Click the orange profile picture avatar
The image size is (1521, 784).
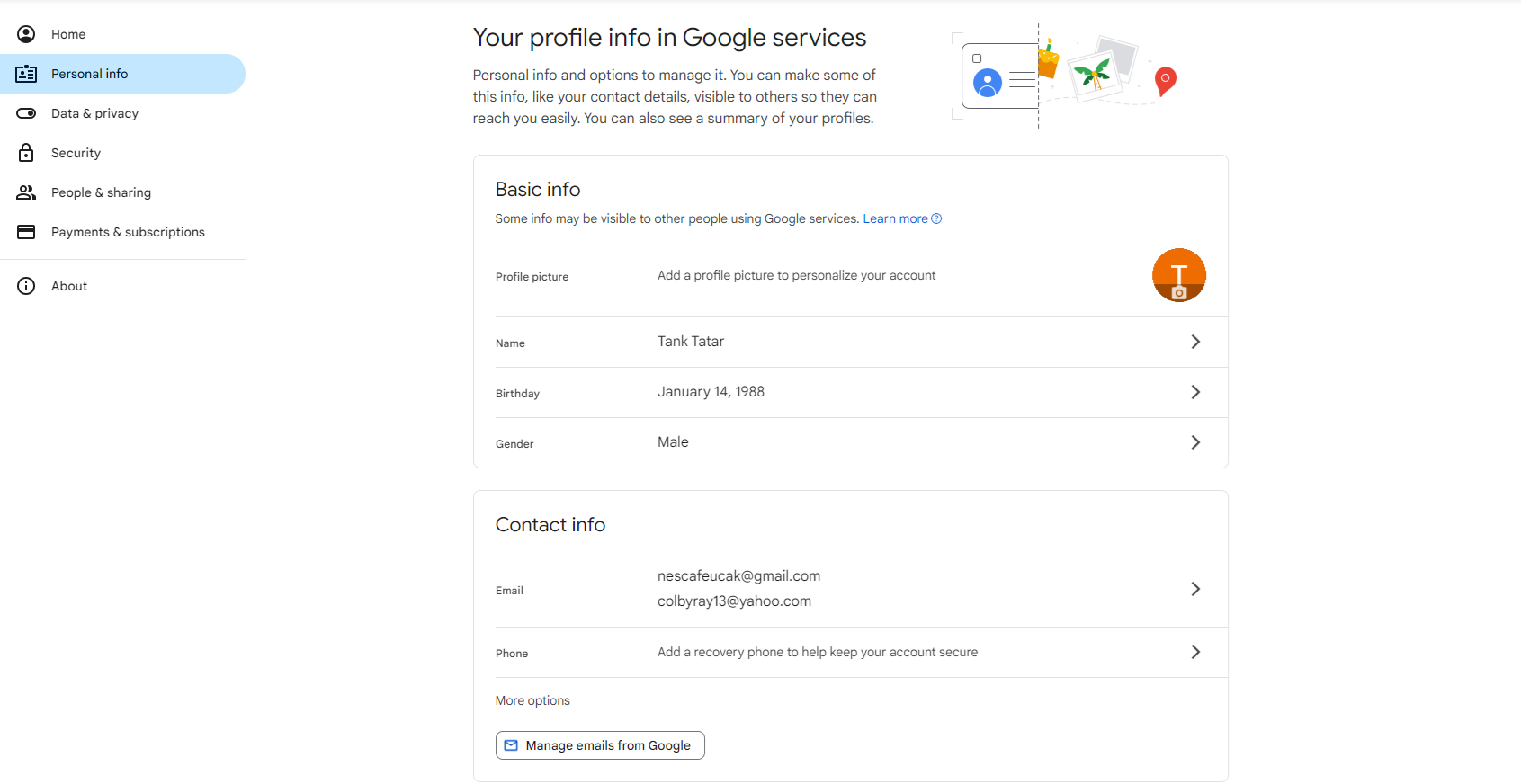coord(1179,275)
